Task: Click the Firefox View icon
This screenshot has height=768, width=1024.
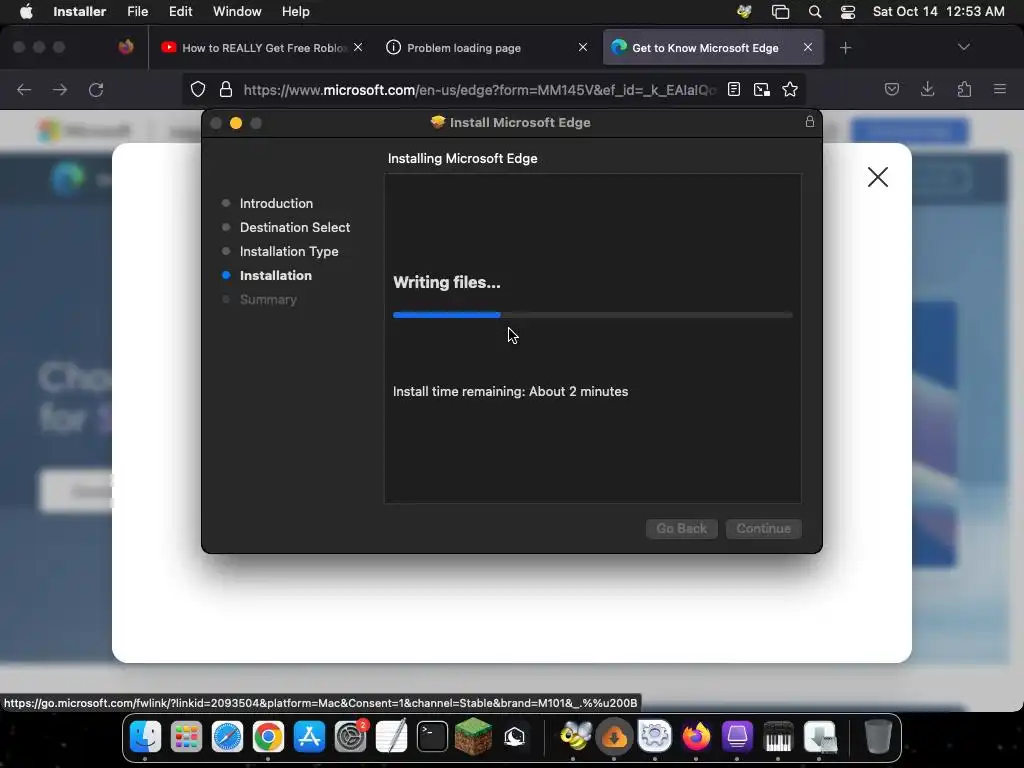Action: tap(125, 47)
